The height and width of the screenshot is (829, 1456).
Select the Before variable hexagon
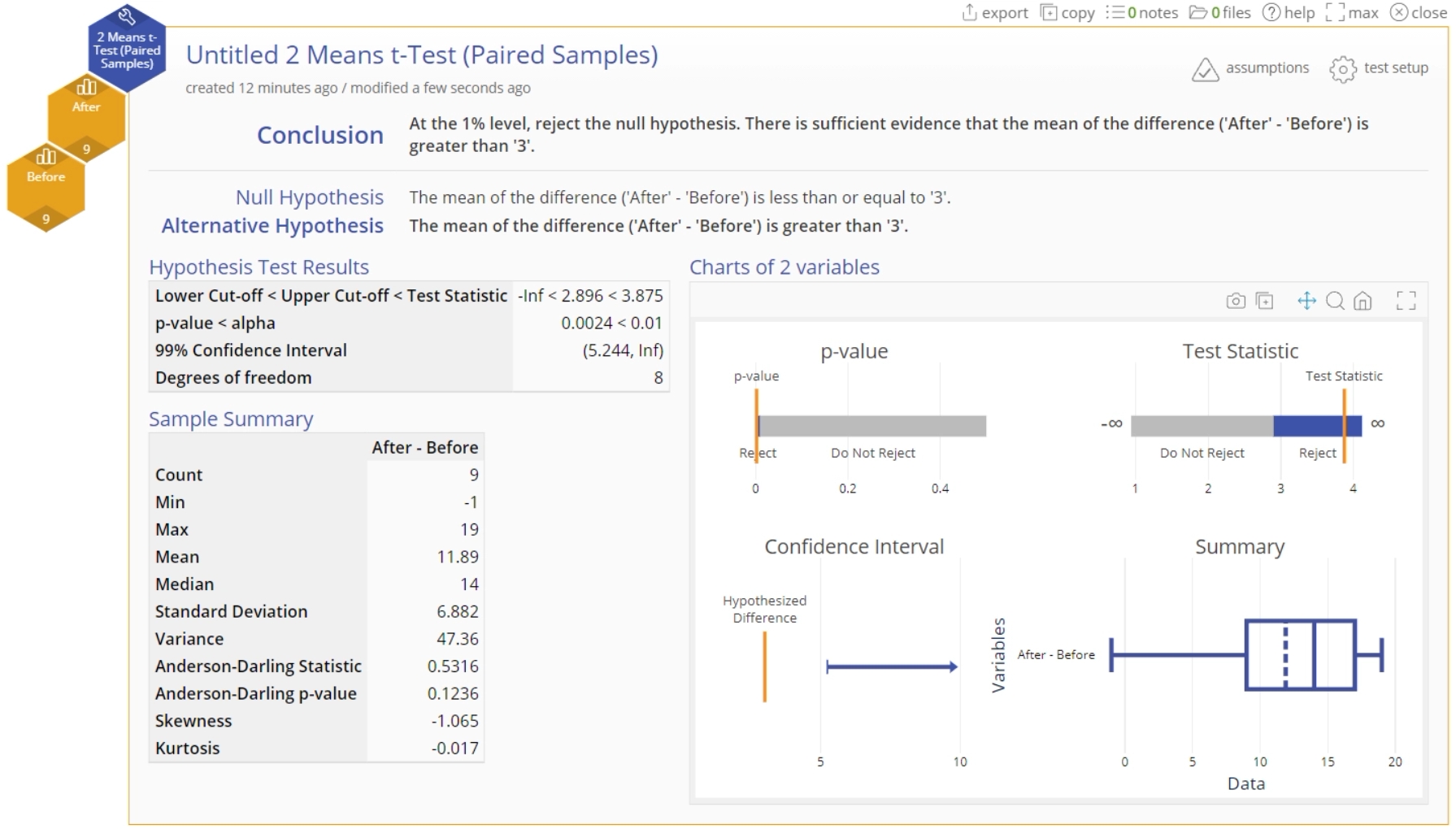tap(46, 188)
